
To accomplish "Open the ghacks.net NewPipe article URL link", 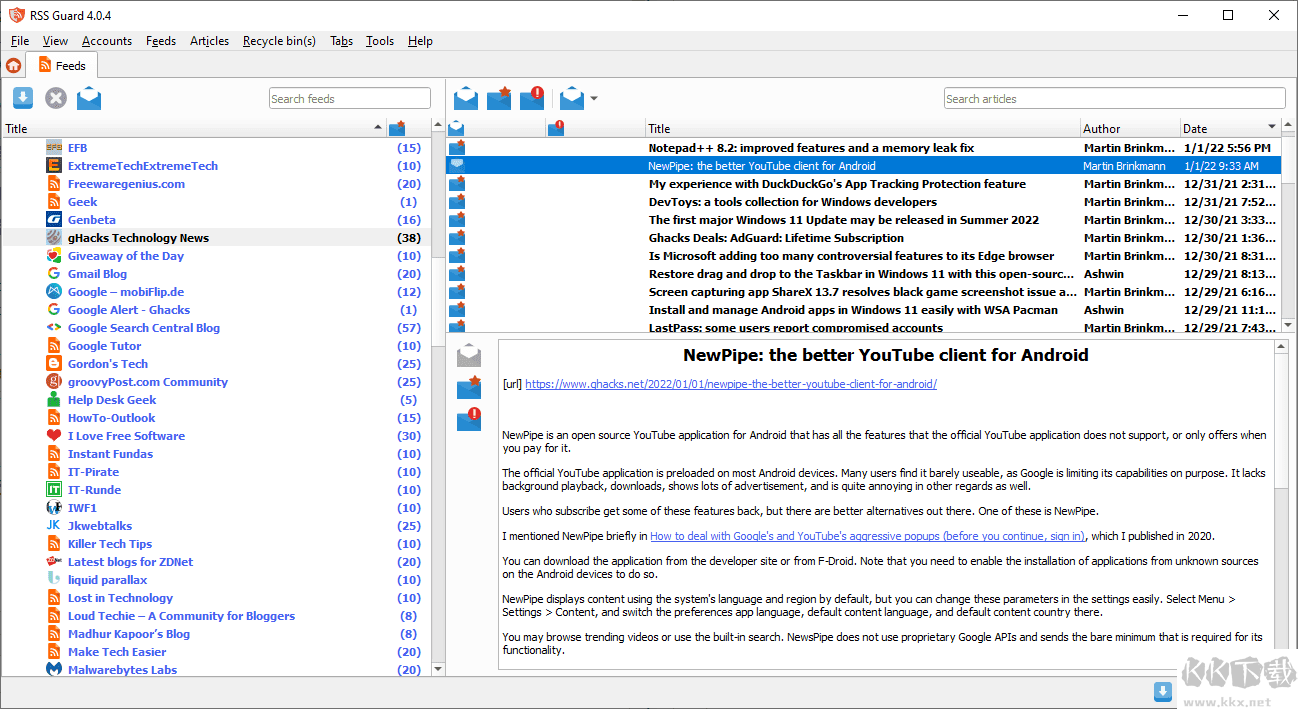I will tap(730, 384).
